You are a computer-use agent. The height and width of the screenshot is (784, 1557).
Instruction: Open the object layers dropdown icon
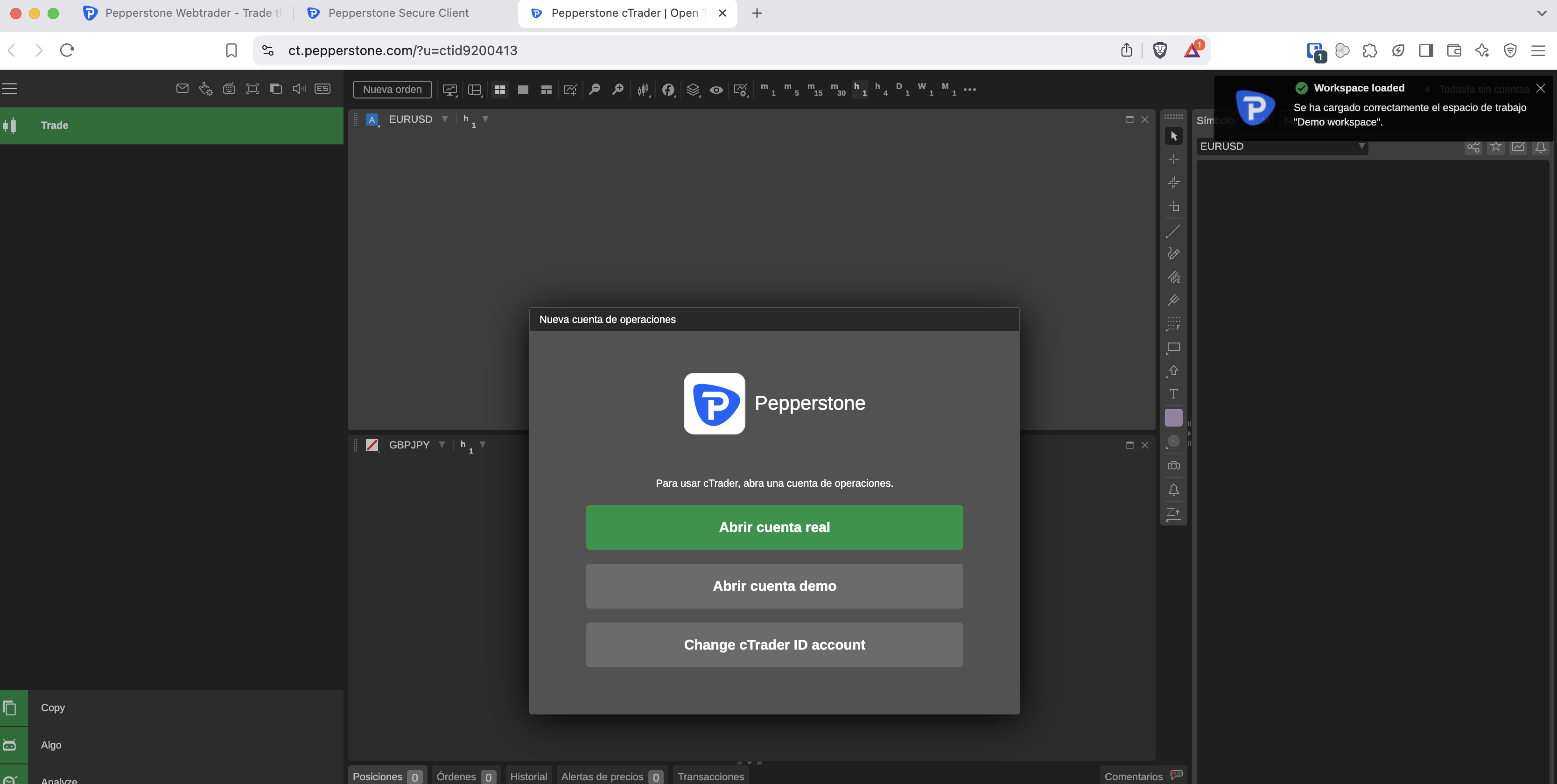coord(693,90)
